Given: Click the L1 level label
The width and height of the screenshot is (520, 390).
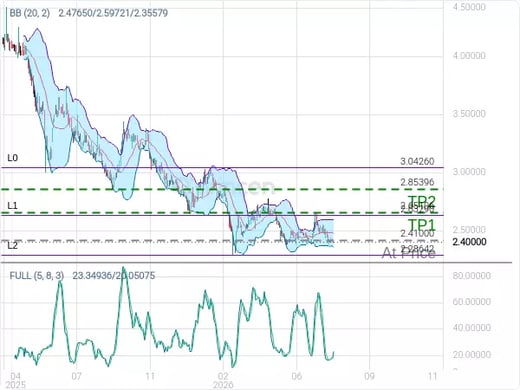Looking at the screenshot, I should pos(12,206).
